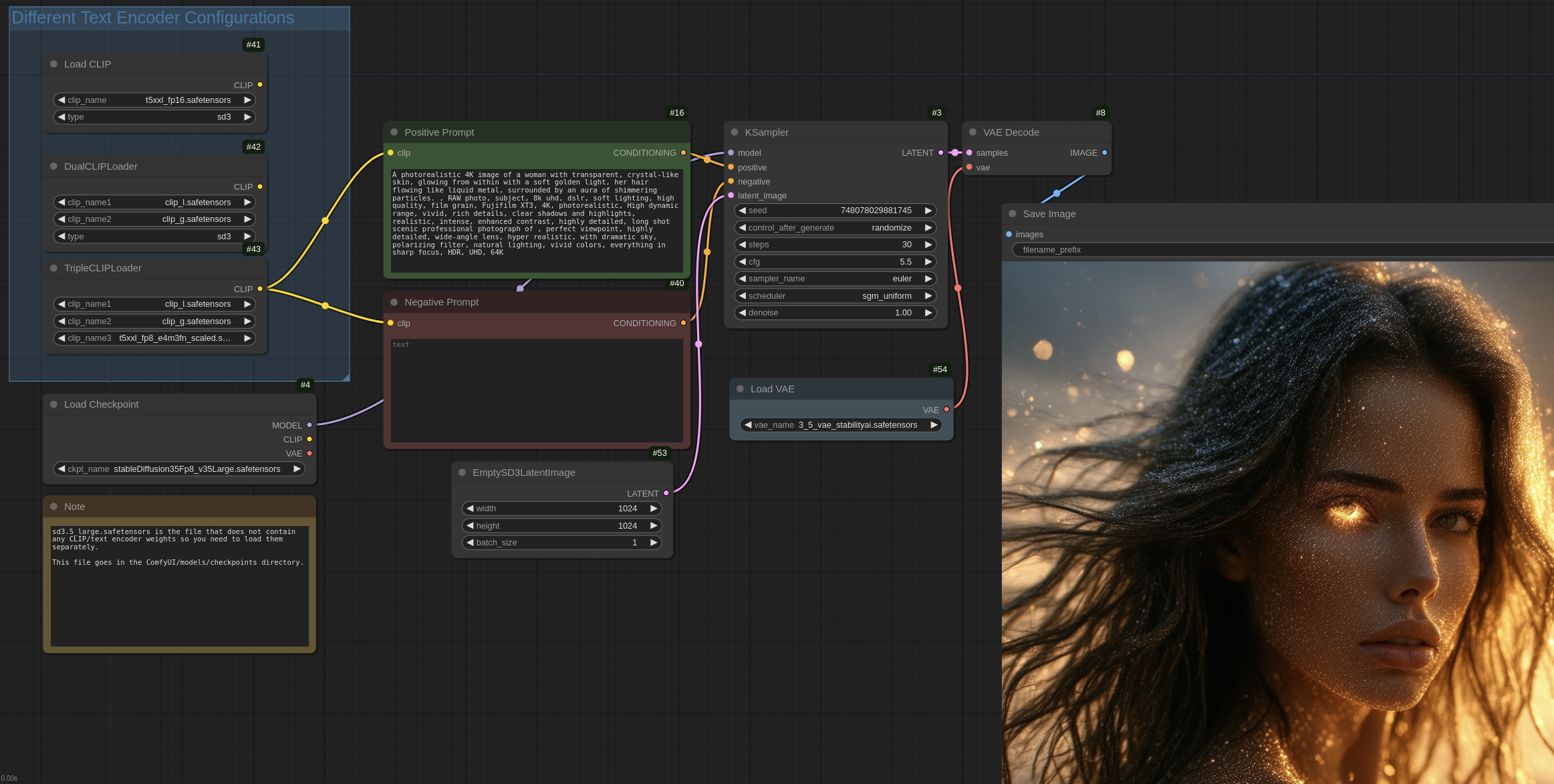Open the scheduler sgm_uniform dropdown
Image resolution: width=1554 pixels, height=784 pixels.
[x=835, y=296]
